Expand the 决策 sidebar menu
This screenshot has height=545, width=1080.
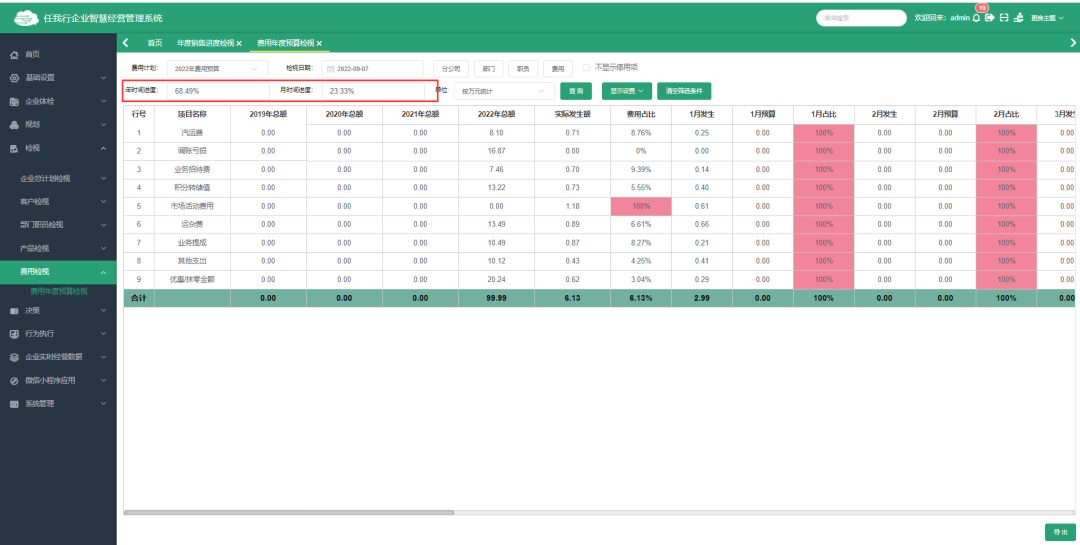[58, 310]
